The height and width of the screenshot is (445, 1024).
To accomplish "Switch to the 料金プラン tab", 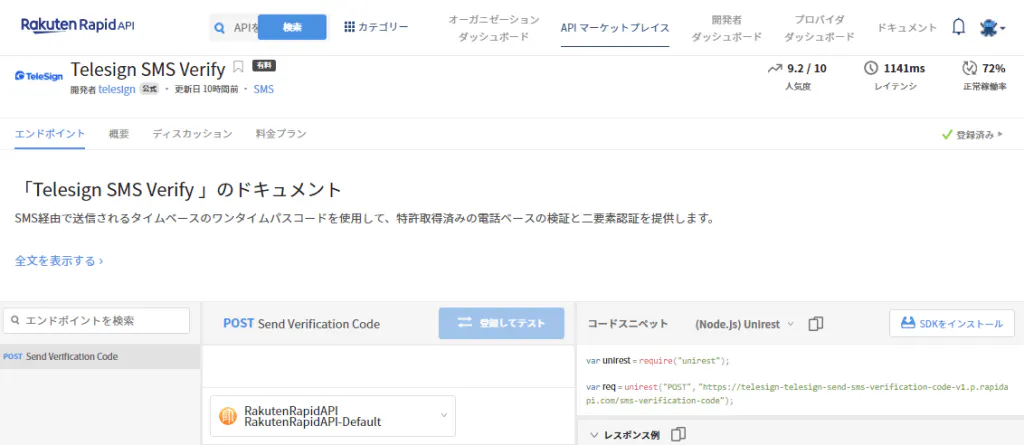I will point(281,134).
